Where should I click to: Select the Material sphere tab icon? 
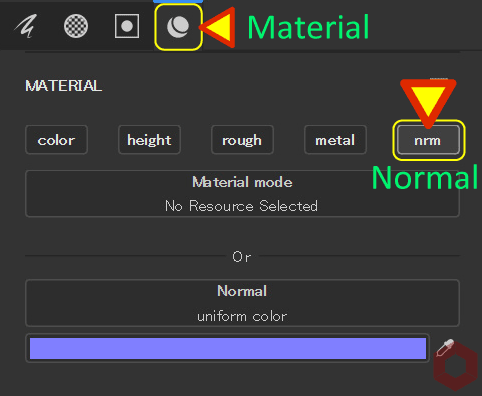pos(178,27)
